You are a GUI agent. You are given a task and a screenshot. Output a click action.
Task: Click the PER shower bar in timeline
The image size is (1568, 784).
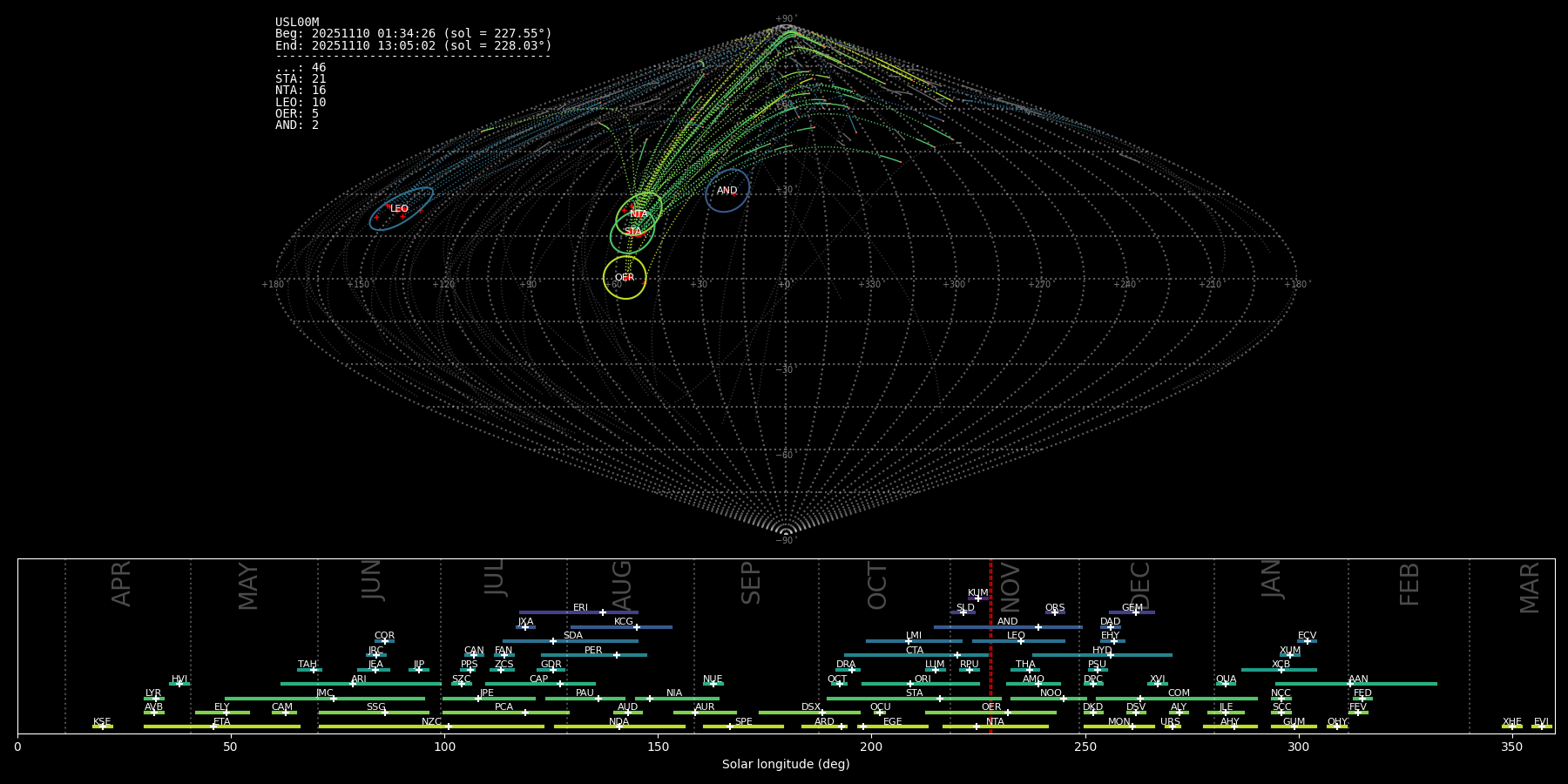tap(593, 655)
